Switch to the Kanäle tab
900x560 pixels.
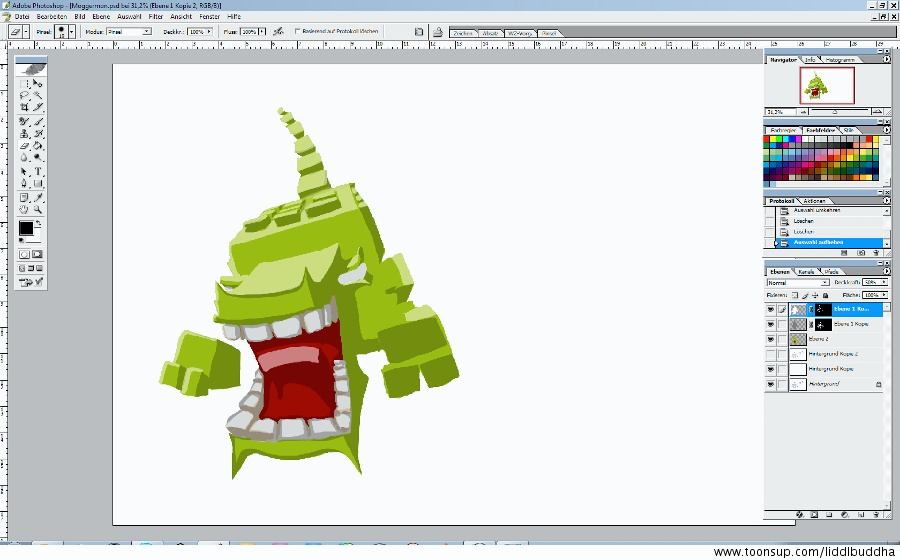click(x=806, y=271)
